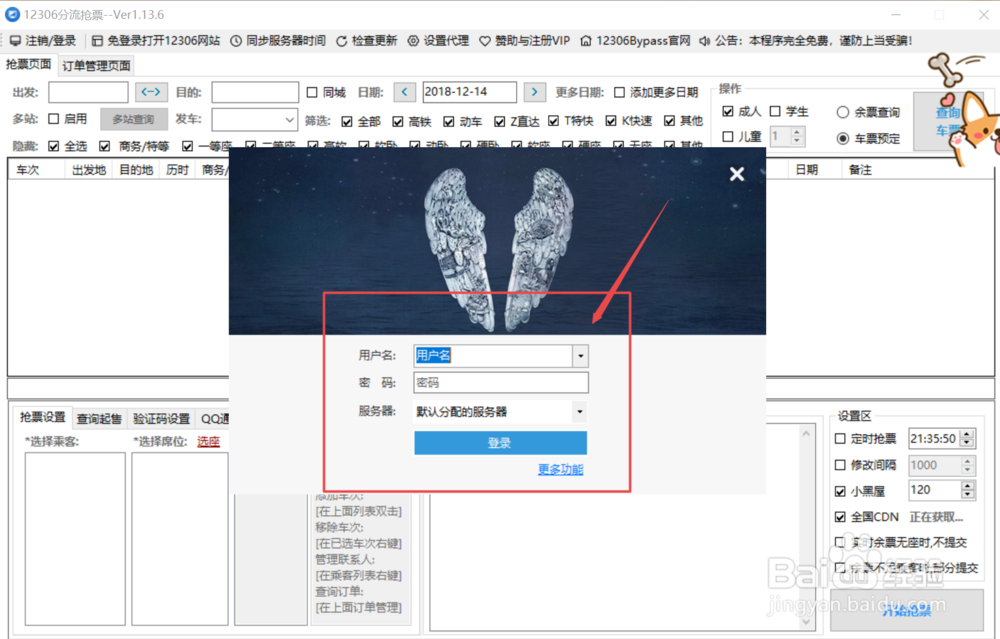The height and width of the screenshot is (639, 1000).
Task: Click the blue 登录 button
Action: click(x=500, y=443)
